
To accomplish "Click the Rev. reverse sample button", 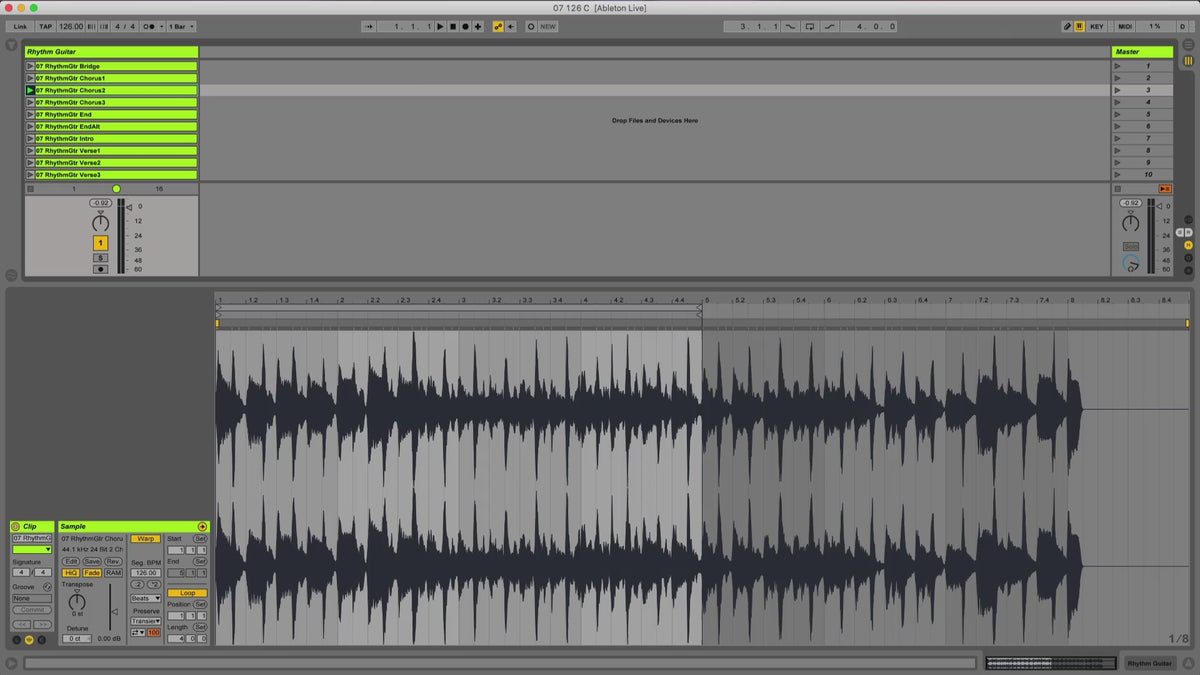I will [x=113, y=561].
